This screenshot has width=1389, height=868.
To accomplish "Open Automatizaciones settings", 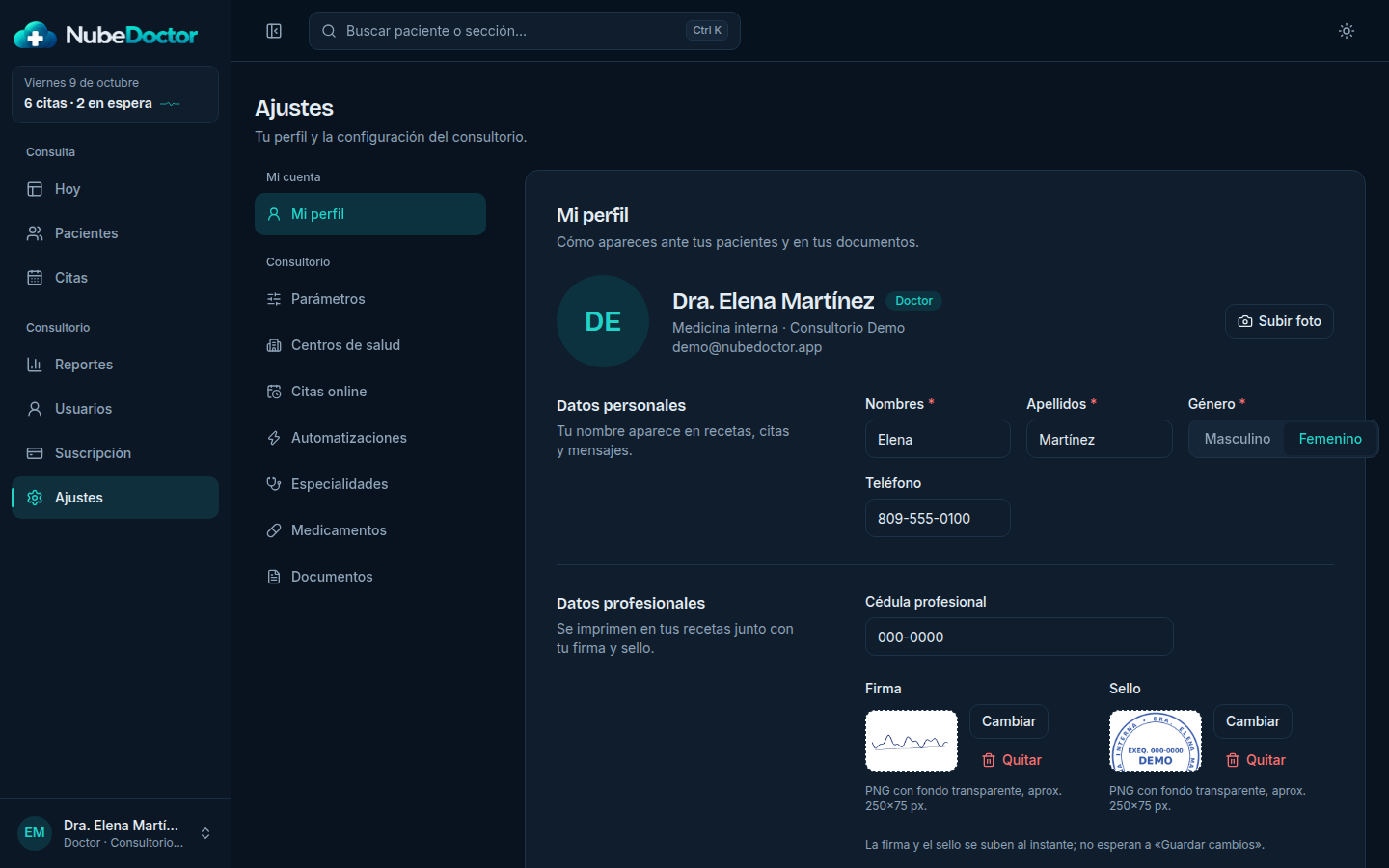I will 370,438.
